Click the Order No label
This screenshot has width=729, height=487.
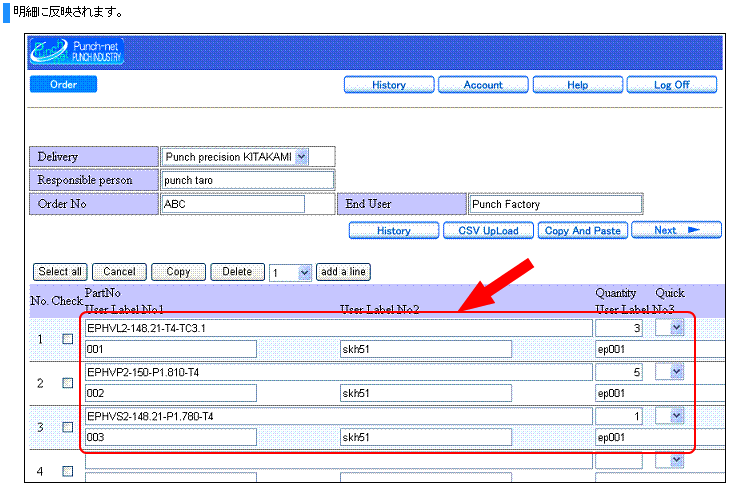[62, 204]
